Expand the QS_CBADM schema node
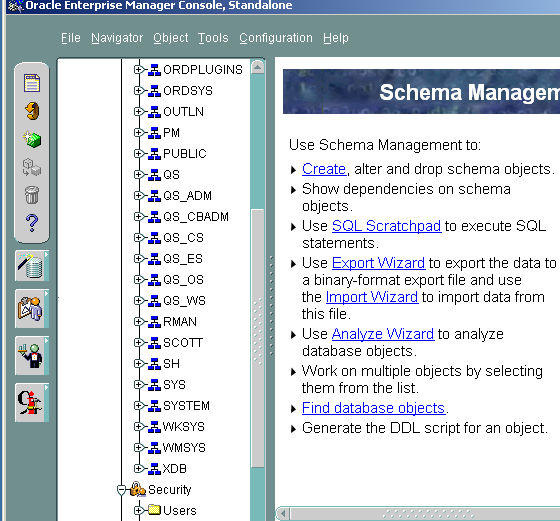Viewport: 560px width, 521px height. [x=138, y=217]
